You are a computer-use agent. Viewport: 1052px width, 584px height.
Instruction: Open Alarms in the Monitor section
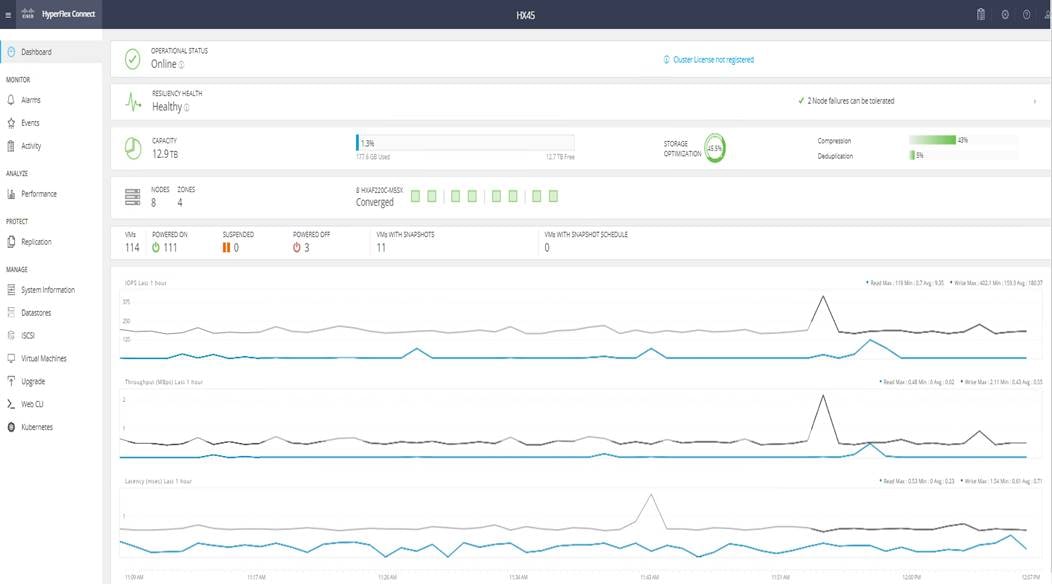pyautogui.click(x=31, y=100)
